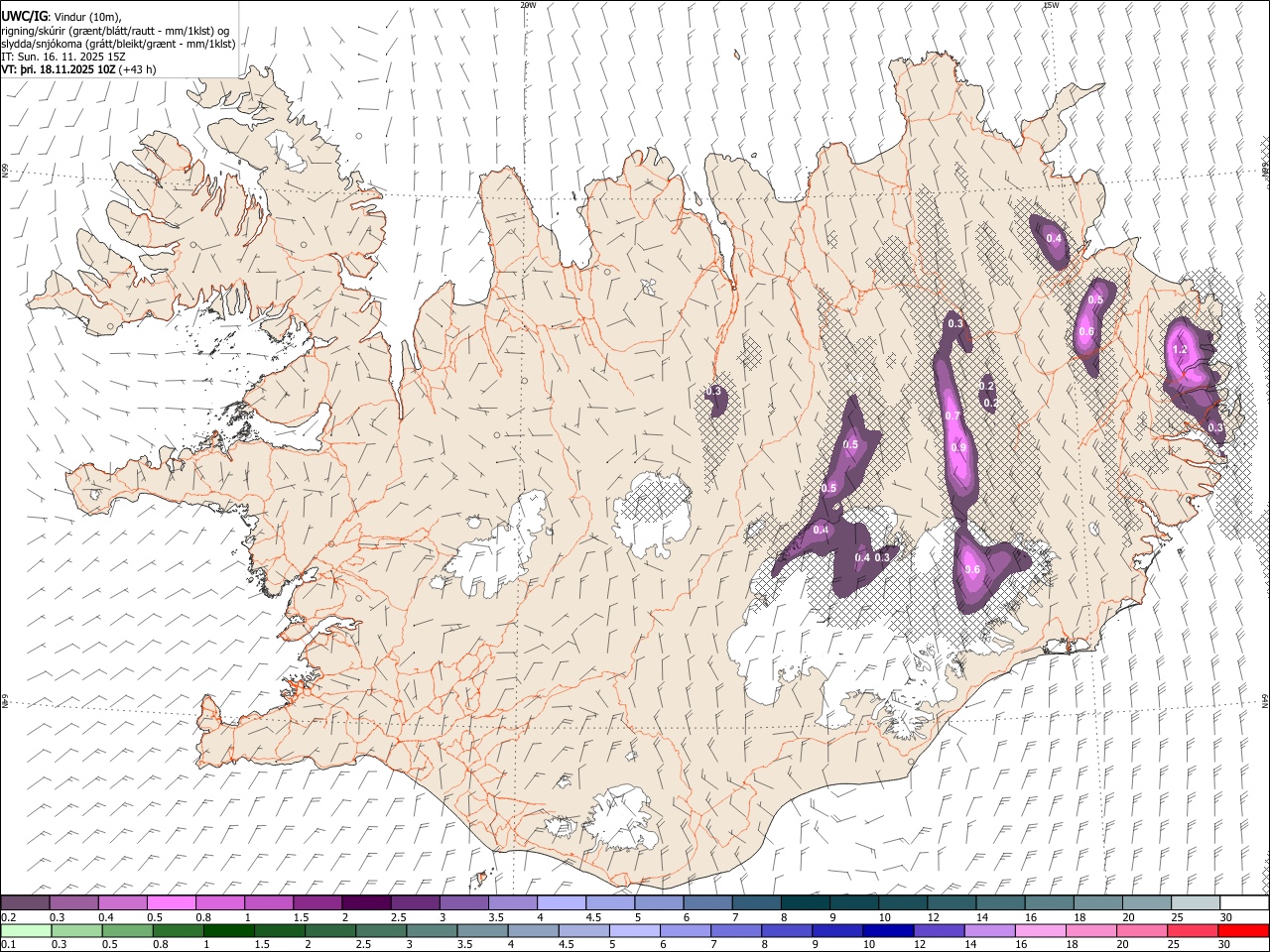Click the top-row swatch between 1.5 and 2
This screenshot has height=952, width=1270.
coord(317,903)
